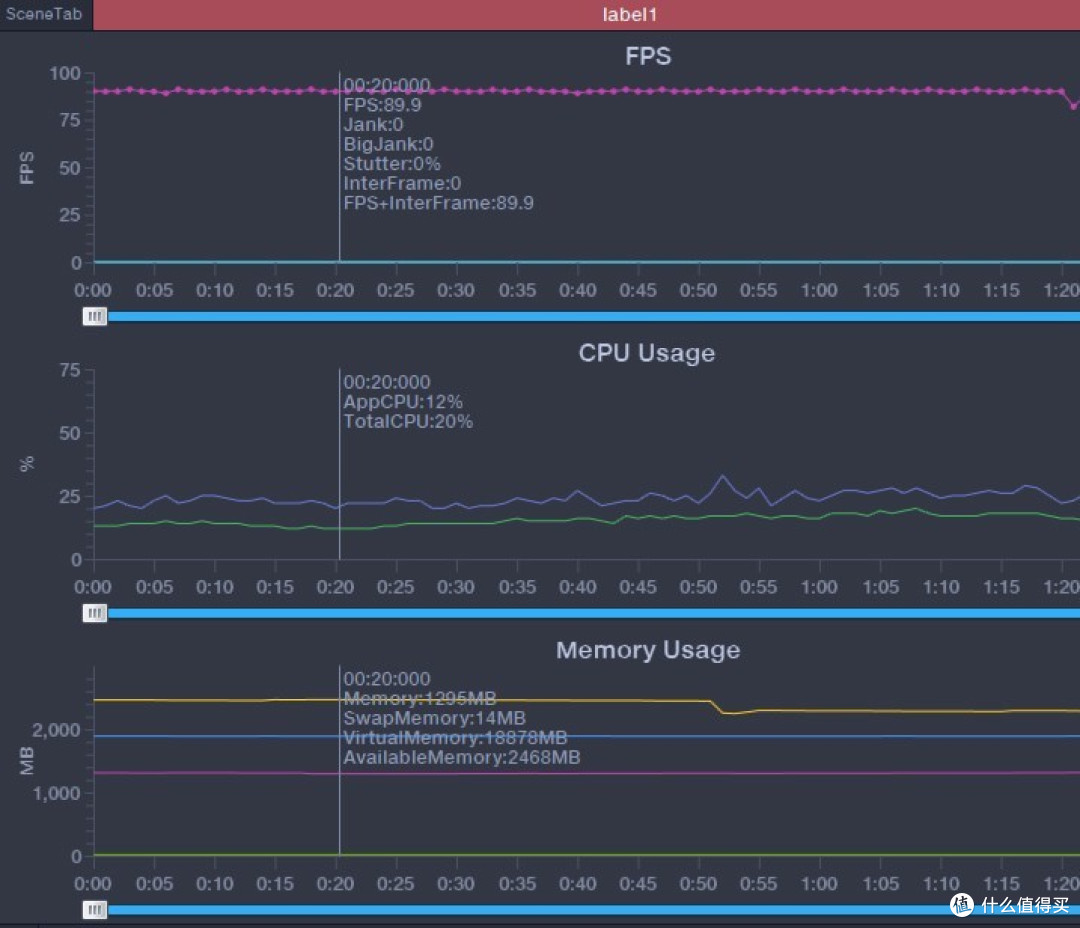This screenshot has height=928, width=1080.
Task: Click the blue scrollbar under Memory Usage chart
Action: [x=520, y=910]
